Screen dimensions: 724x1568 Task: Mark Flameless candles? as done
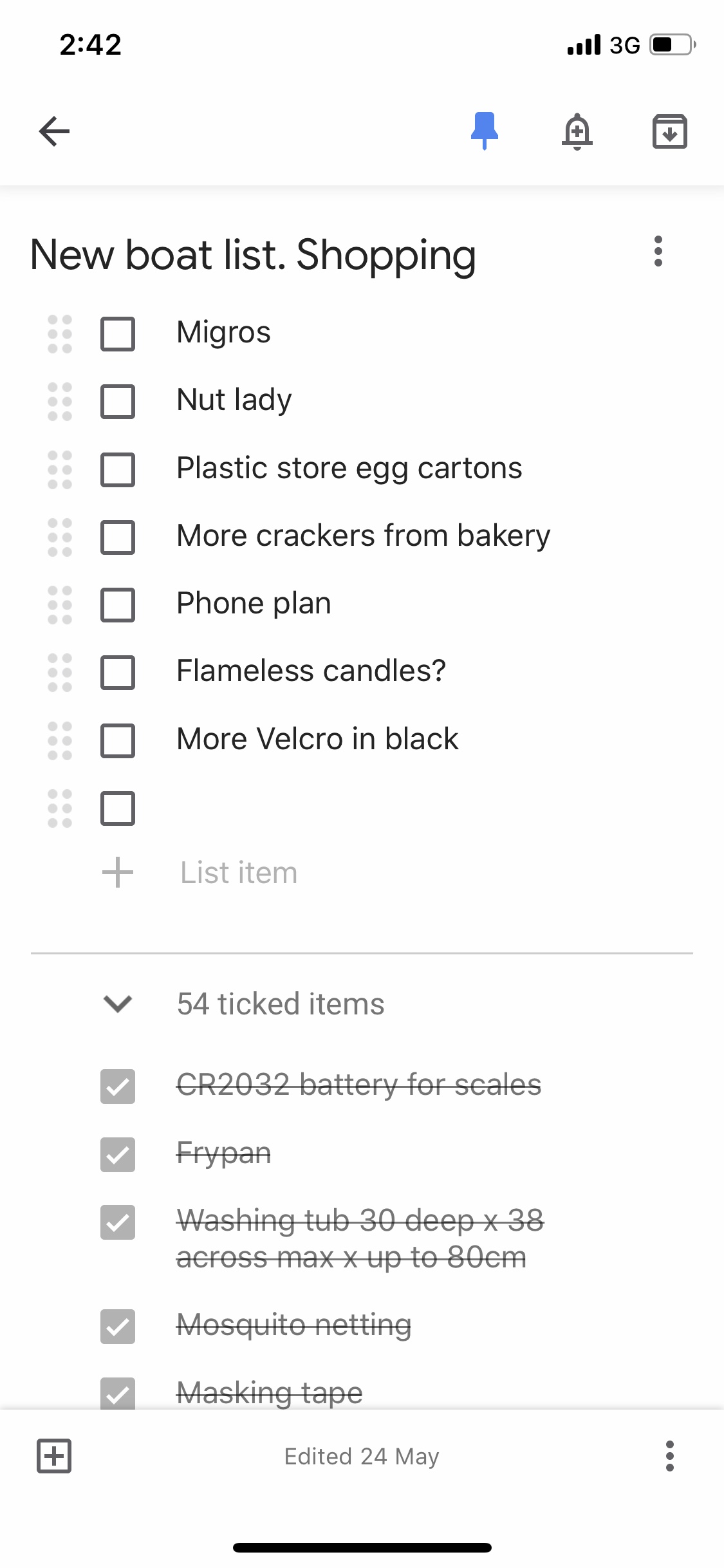click(x=118, y=672)
